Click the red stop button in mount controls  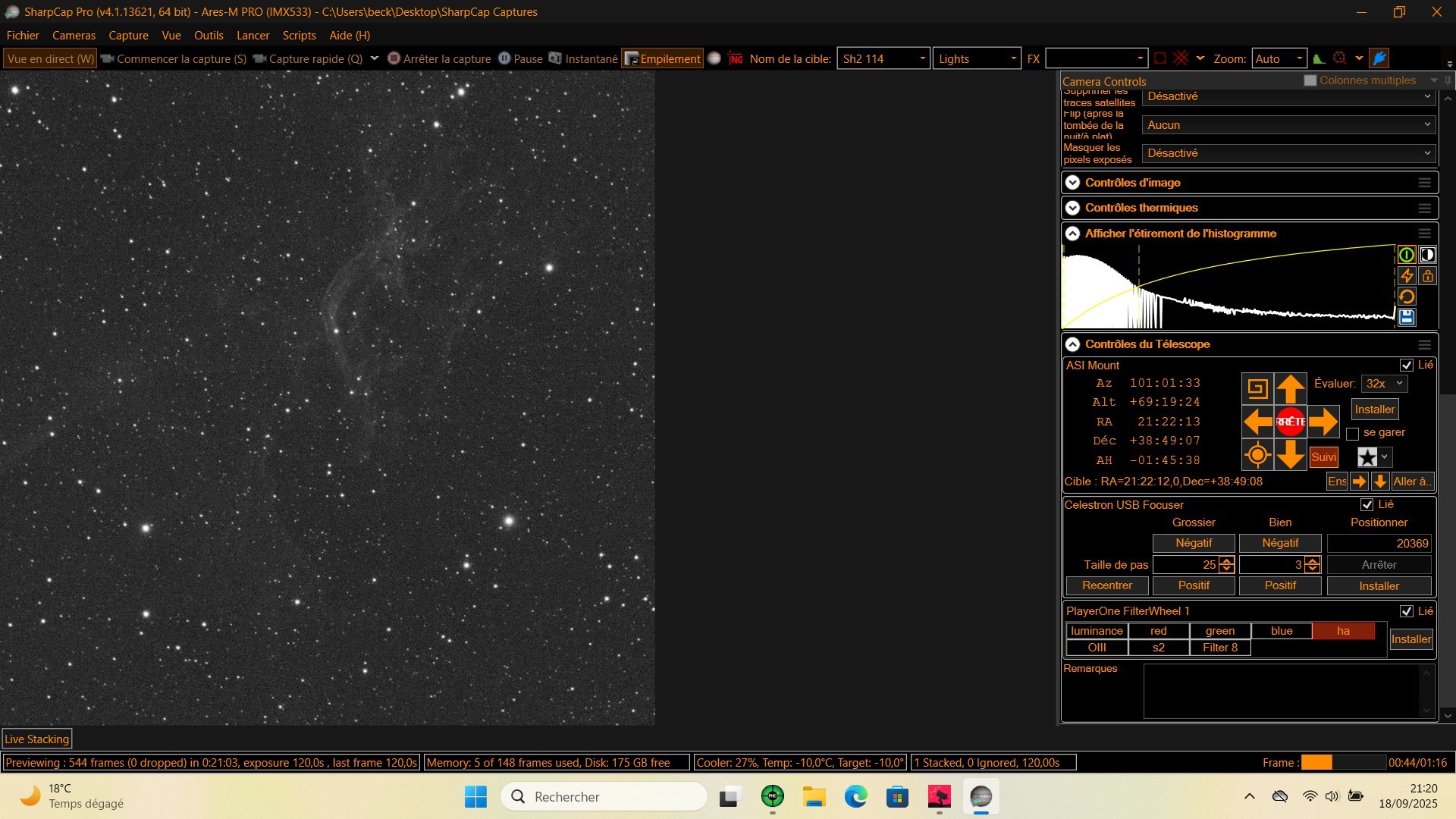[1290, 422]
